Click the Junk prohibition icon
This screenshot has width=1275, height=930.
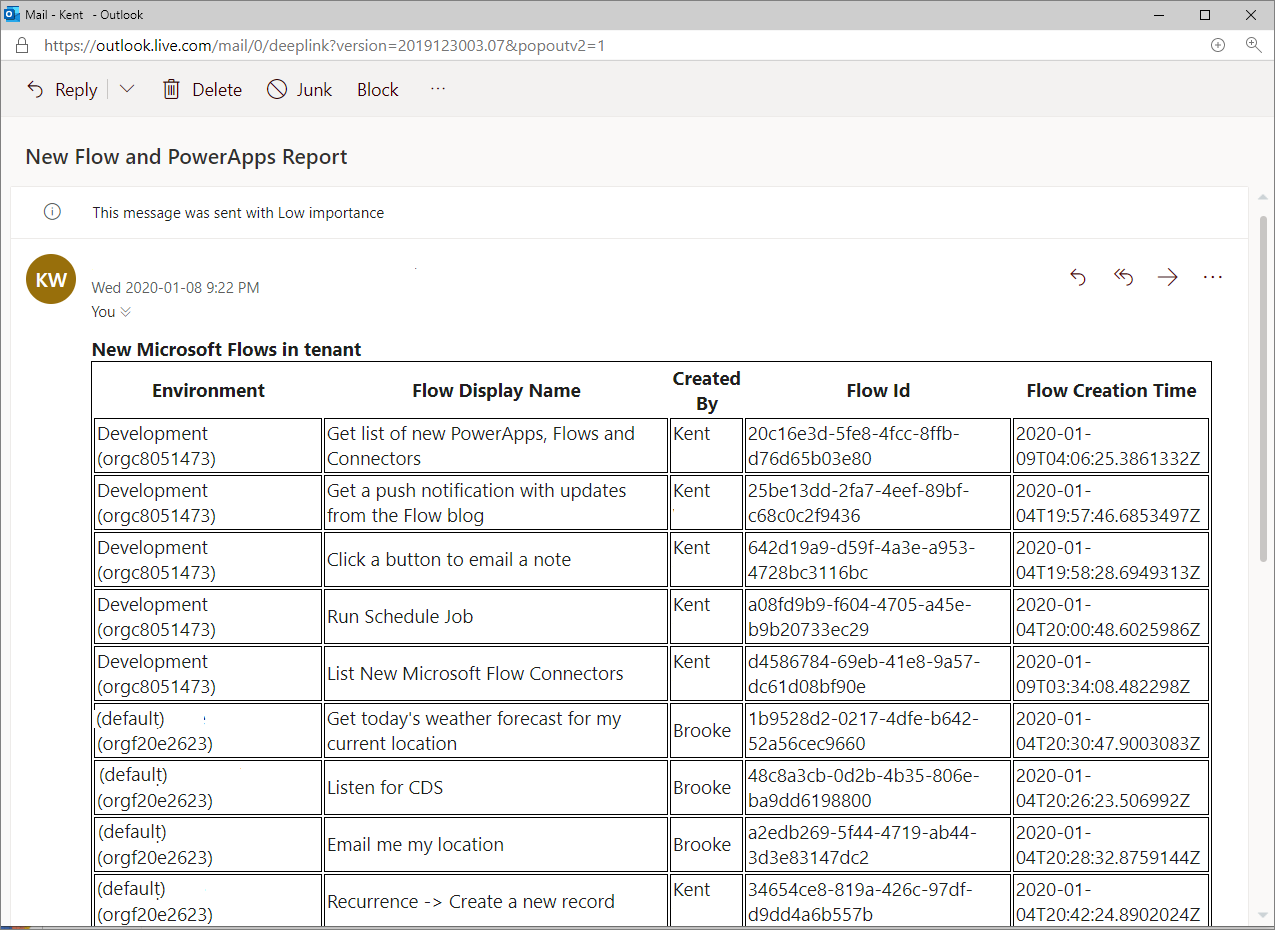tap(275, 89)
